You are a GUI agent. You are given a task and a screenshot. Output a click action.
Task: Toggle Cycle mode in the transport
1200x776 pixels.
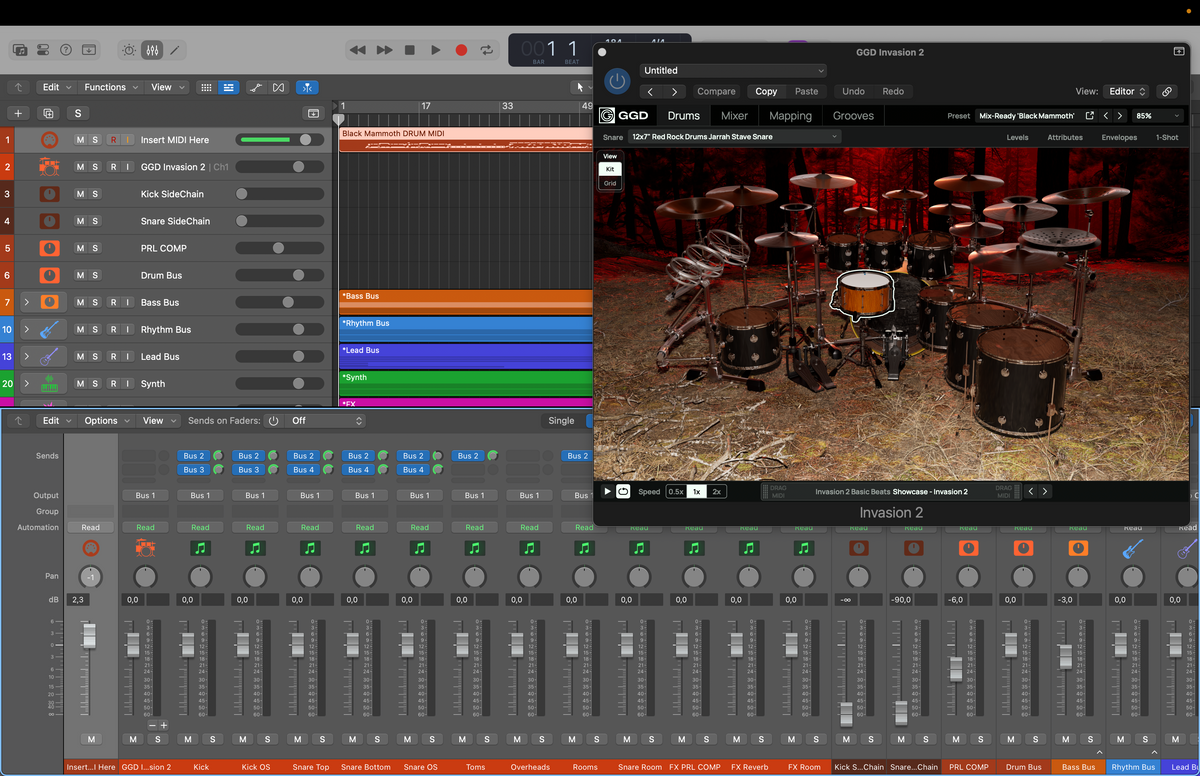click(x=487, y=50)
